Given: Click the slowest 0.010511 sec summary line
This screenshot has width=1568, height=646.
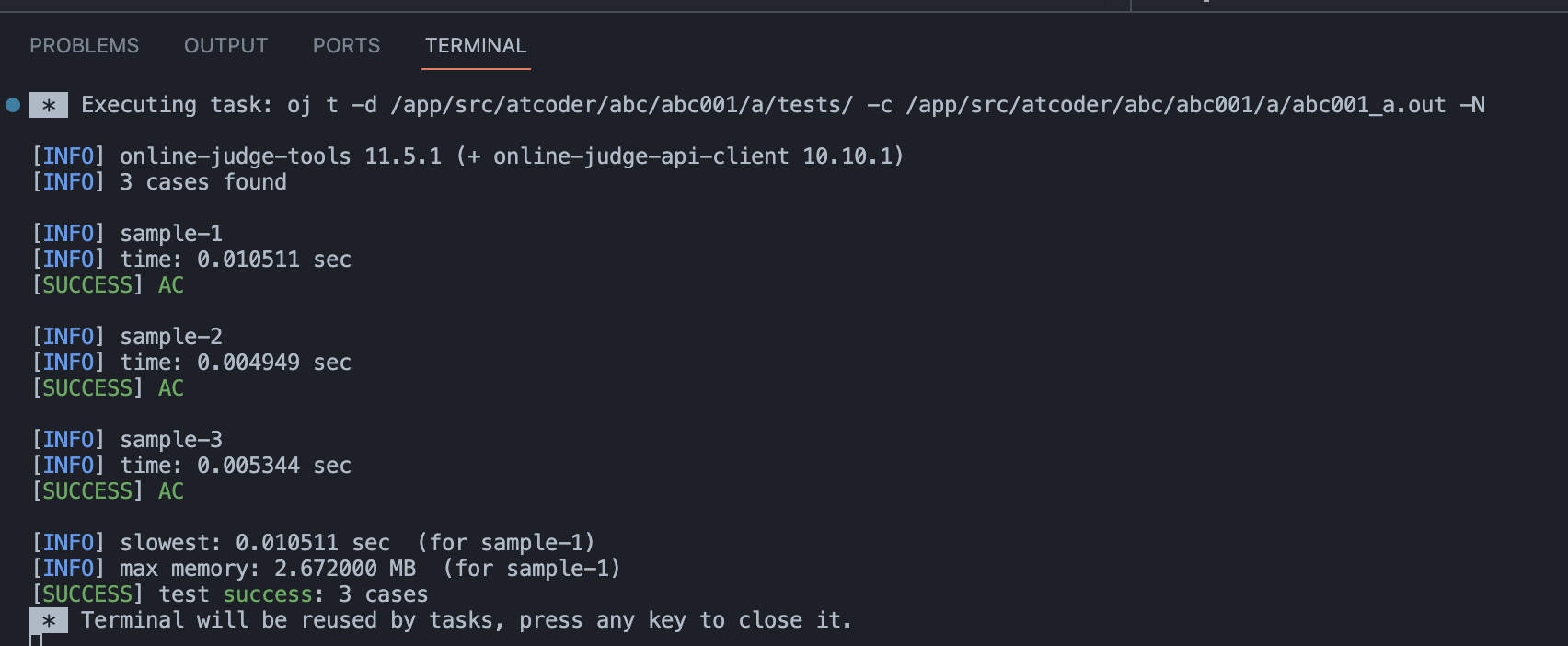Looking at the screenshot, I should click(x=358, y=543).
